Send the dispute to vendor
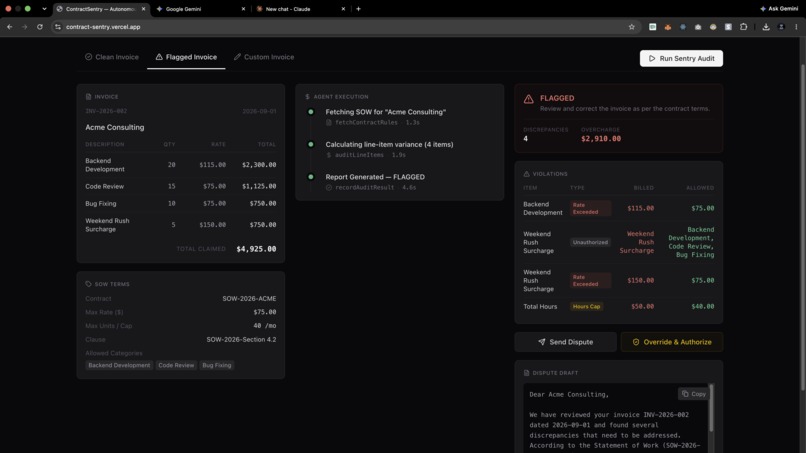Viewport: 806px width, 453px height. [x=565, y=342]
